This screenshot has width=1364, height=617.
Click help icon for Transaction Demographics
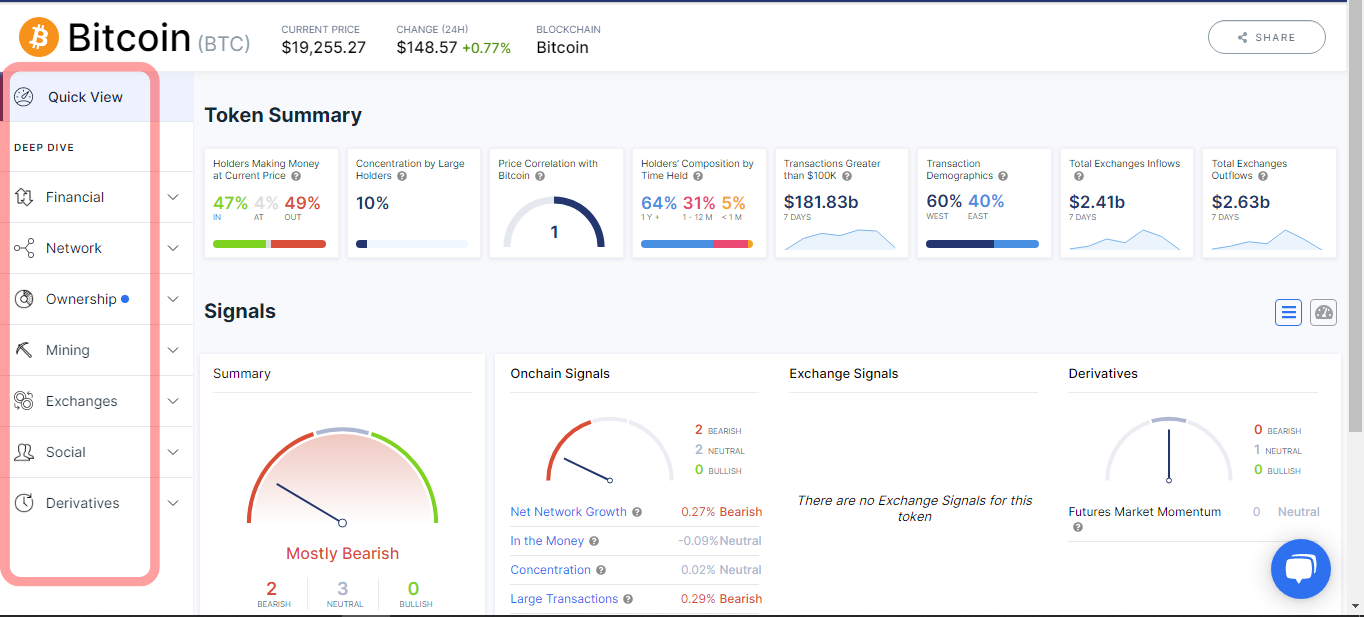tap(1003, 176)
